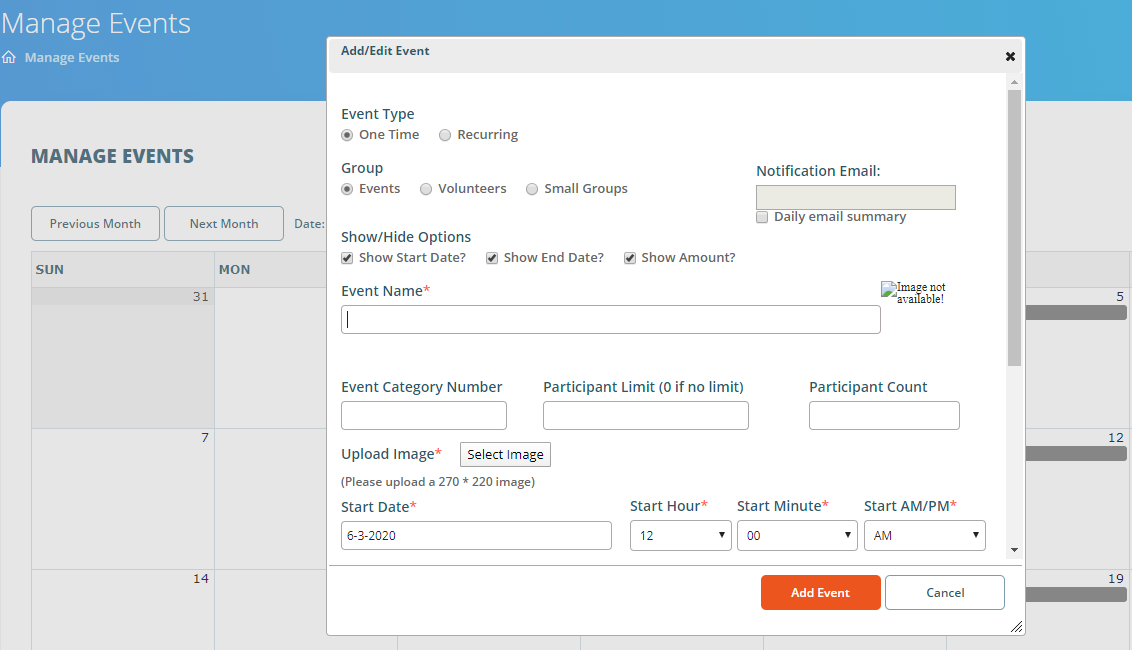Open the Start Hour dropdown
1132x650 pixels.
681,536
